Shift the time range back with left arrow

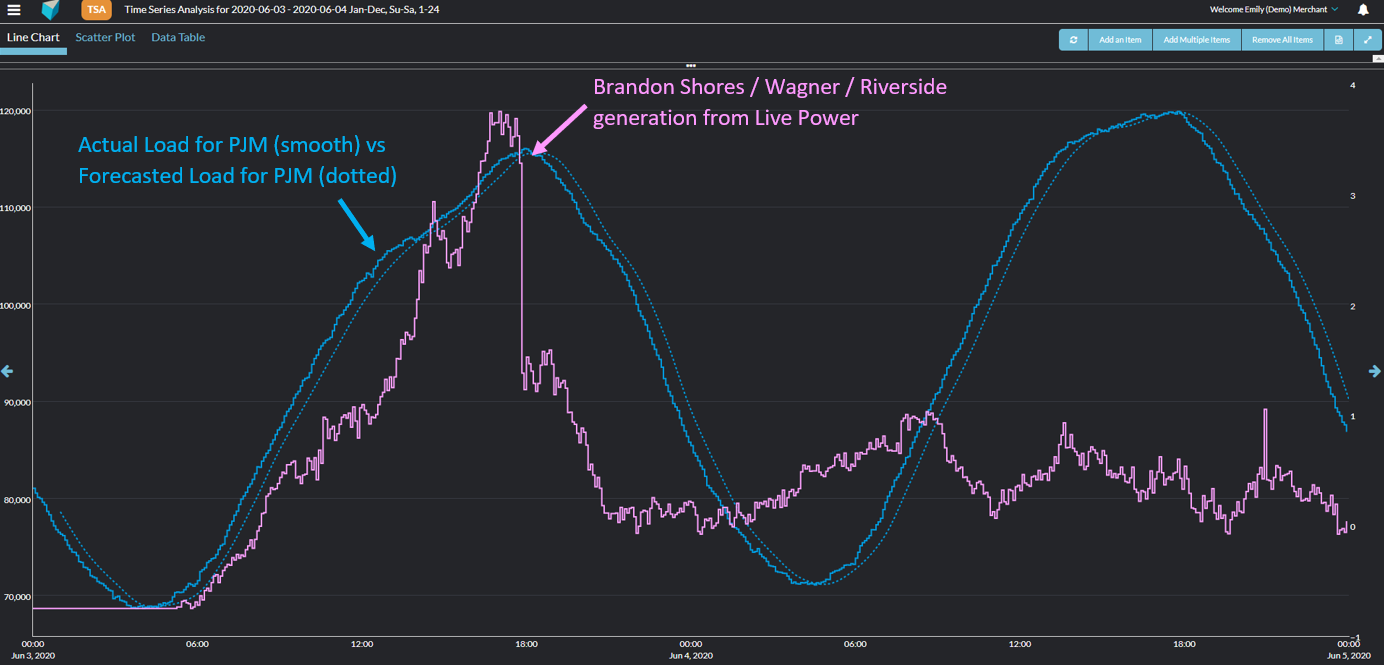tap(7, 371)
